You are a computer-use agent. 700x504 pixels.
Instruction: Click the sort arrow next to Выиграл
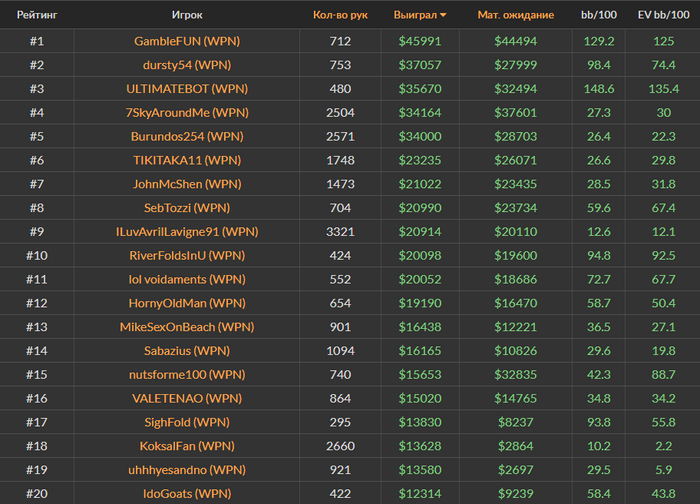(x=443, y=15)
